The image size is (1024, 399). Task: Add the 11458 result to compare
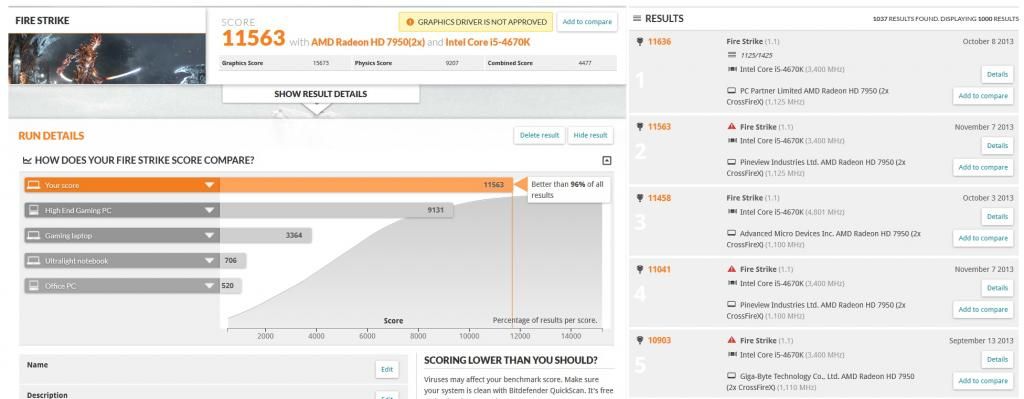(983, 238)
